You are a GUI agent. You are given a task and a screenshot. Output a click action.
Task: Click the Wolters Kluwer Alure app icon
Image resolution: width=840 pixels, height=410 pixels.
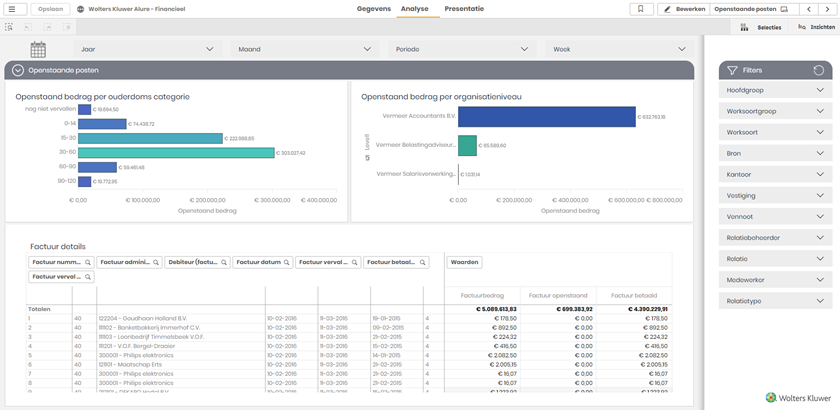tap(80, 9)
